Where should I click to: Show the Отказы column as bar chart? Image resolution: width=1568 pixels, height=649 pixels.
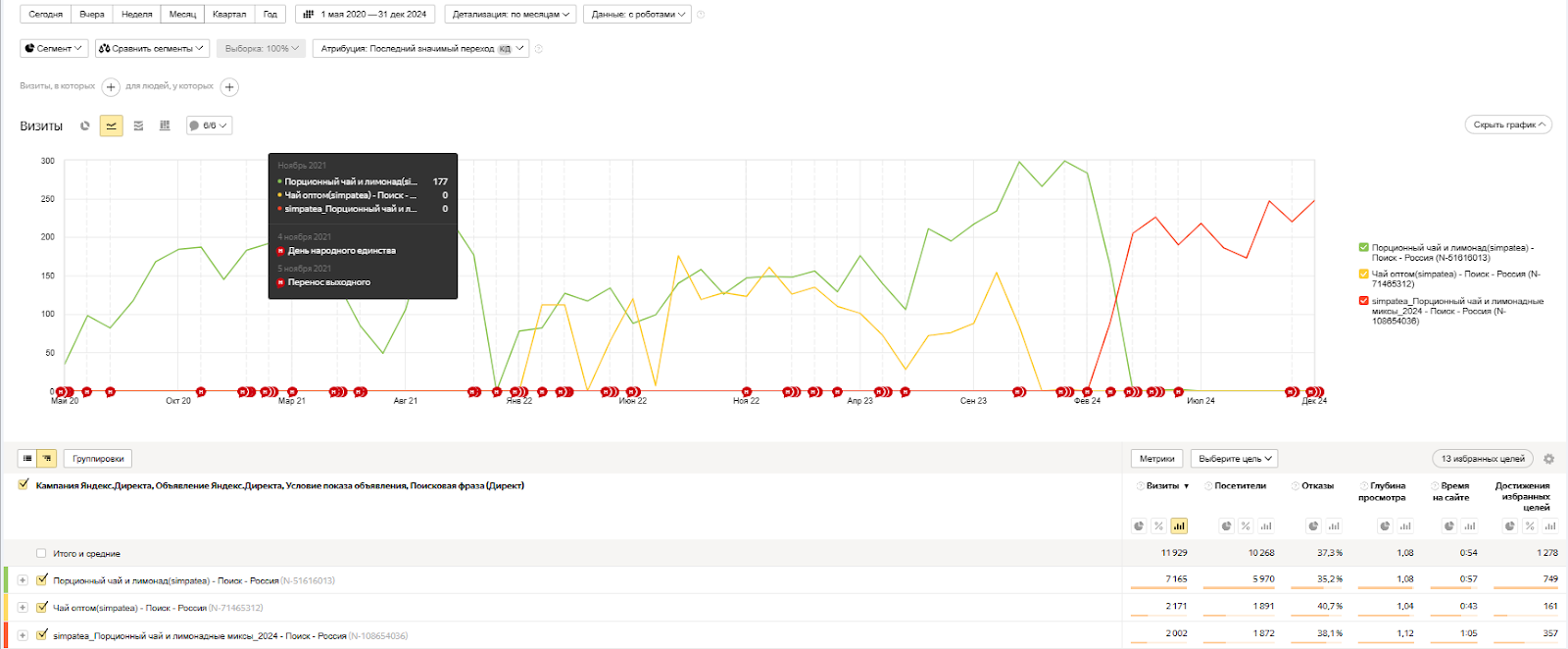point(1334,526)
